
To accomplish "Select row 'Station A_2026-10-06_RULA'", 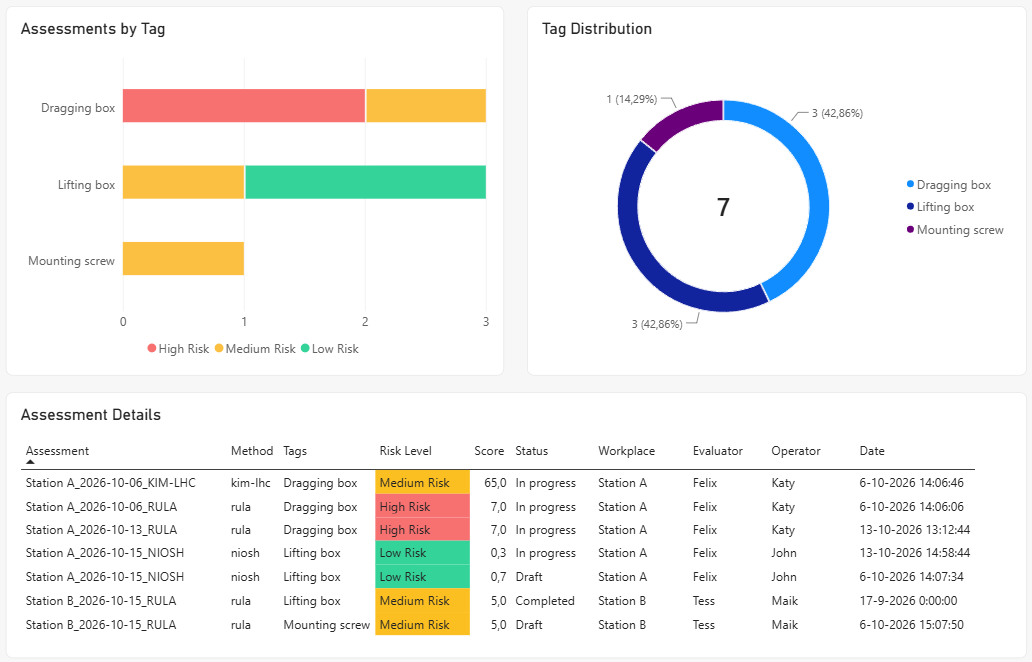I will pyautogui.click(x=498, y=507).
